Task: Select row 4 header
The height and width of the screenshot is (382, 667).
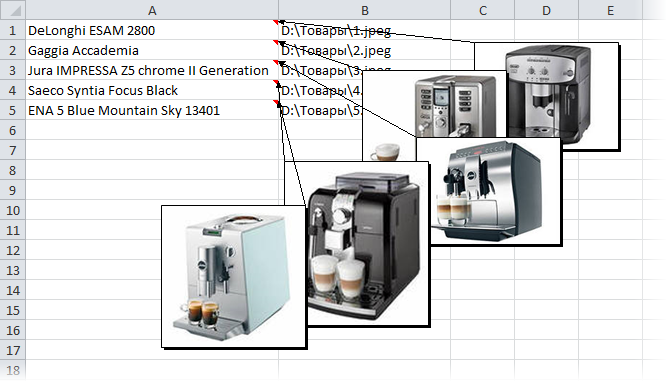Action: point(13,90)
